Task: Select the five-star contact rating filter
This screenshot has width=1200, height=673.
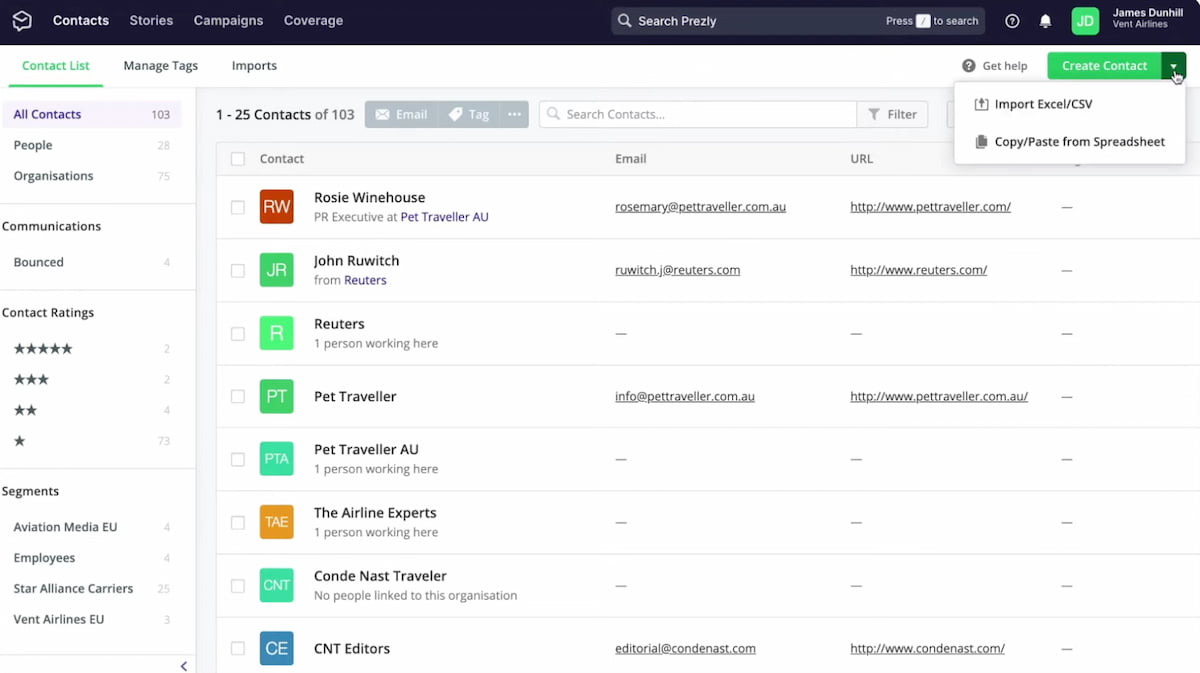Action: click(43, 348)
